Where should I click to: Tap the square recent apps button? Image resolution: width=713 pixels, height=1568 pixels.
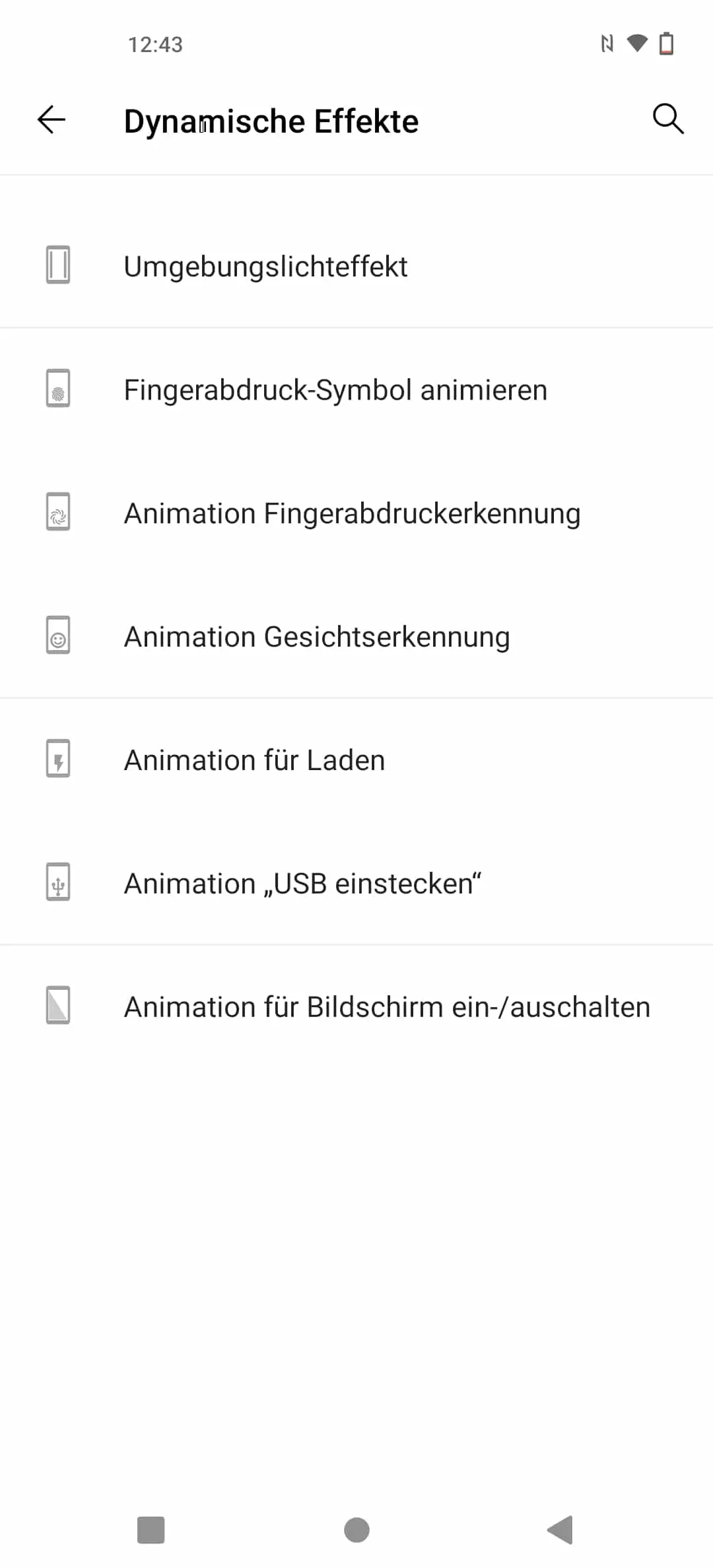coord(151,1530)
